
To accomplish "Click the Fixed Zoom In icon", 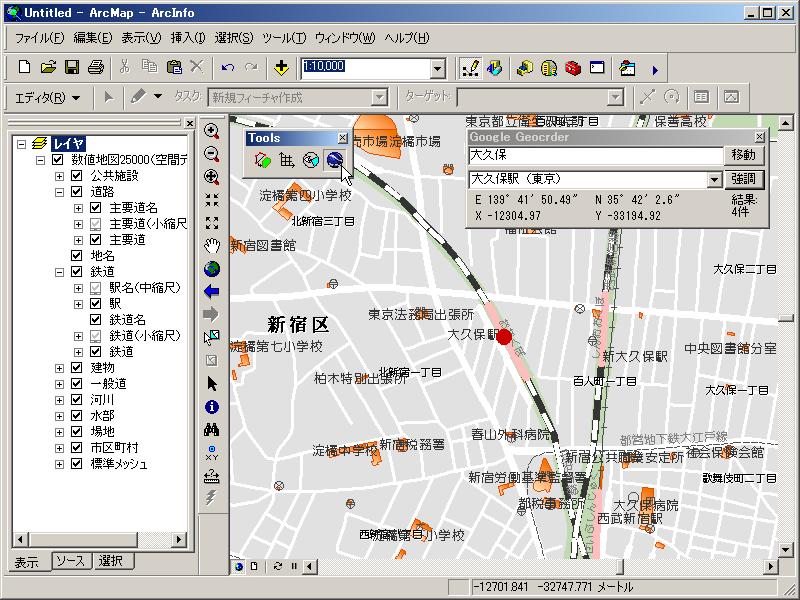I will point(212,200).
